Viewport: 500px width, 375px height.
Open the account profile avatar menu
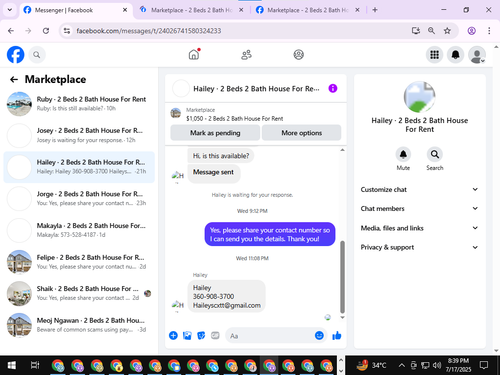(477, 55)
